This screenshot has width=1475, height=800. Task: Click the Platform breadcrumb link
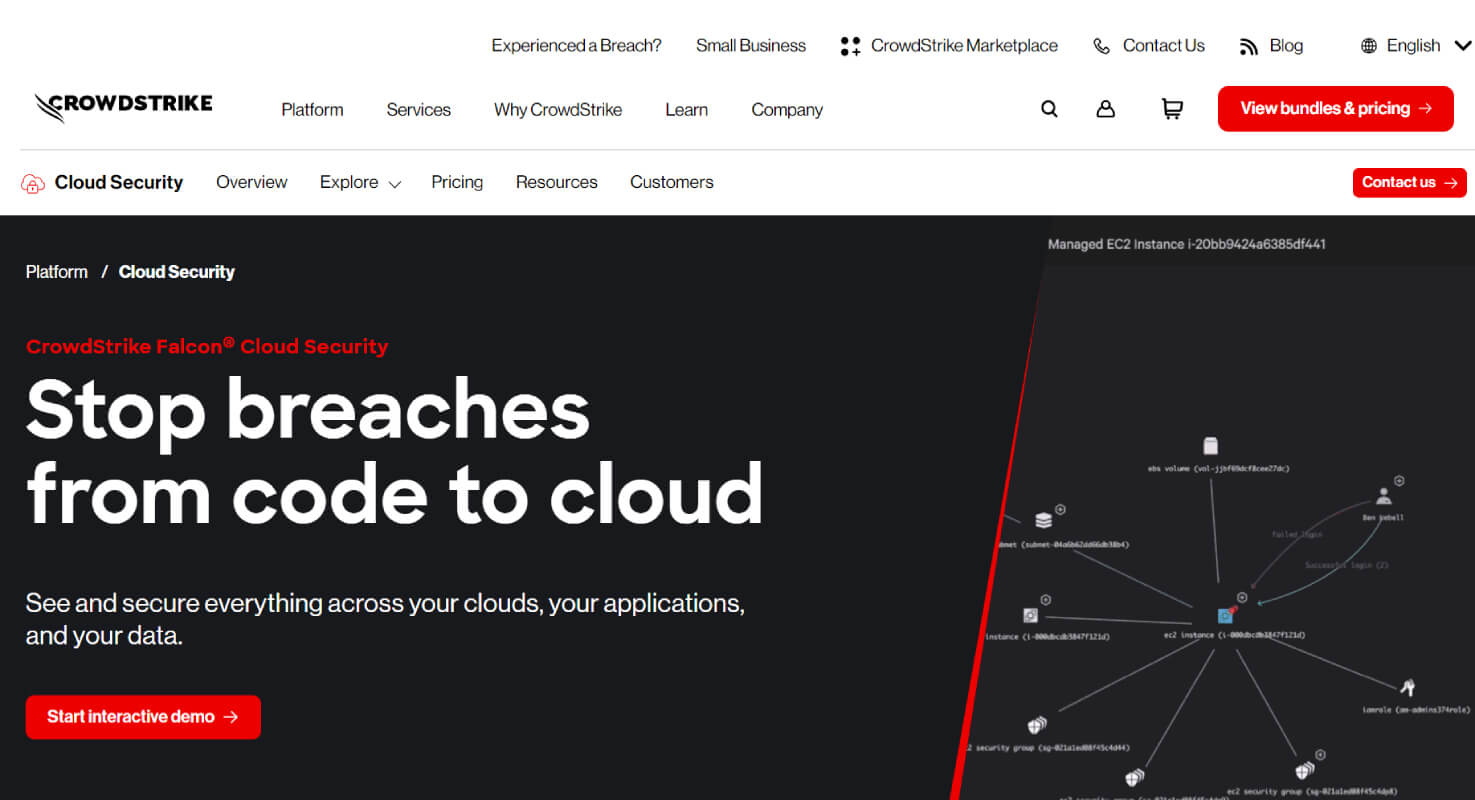pos(57,272)
